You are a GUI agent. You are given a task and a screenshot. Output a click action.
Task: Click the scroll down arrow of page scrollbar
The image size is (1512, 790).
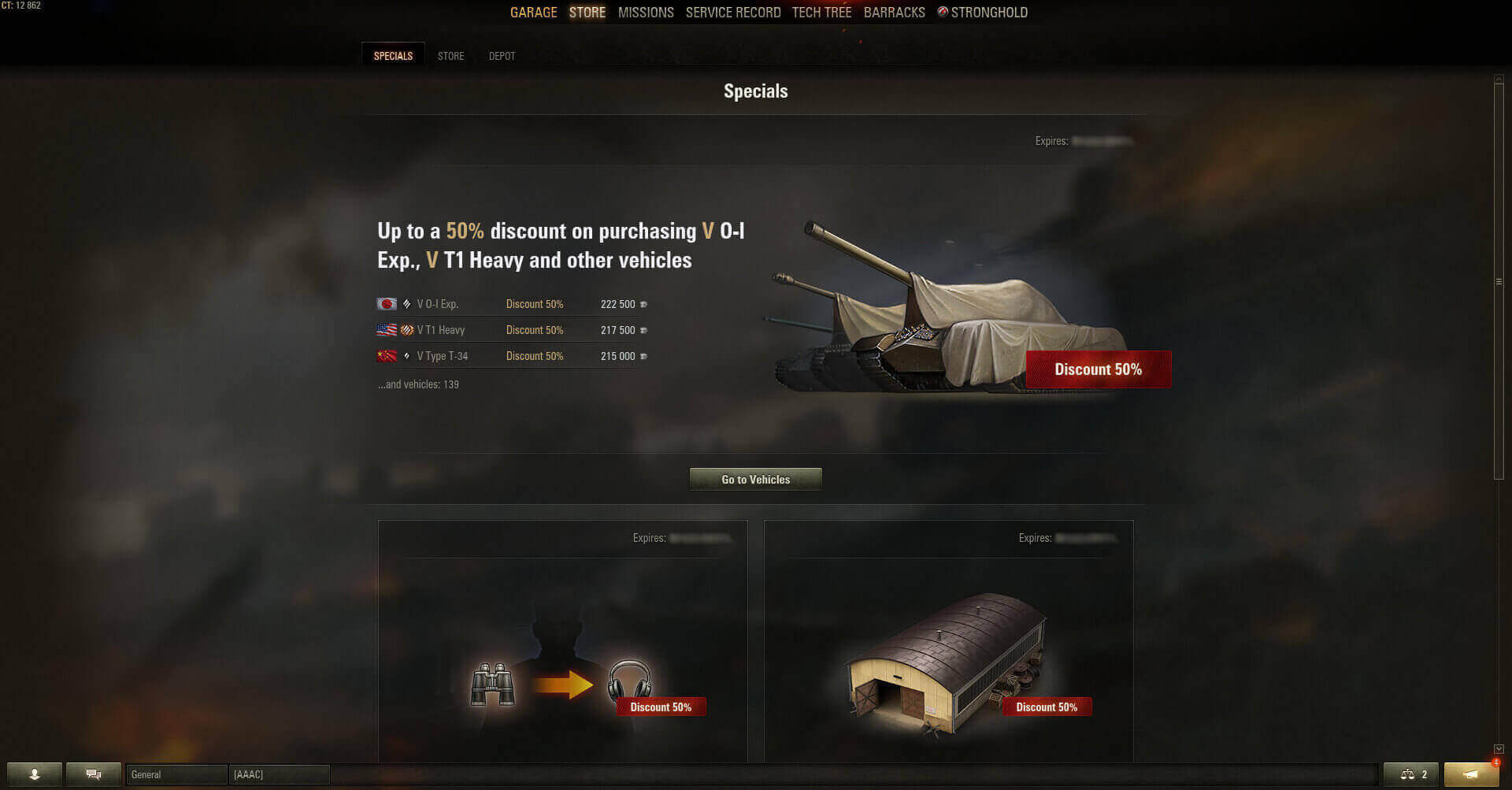(x=1499, y=749)
